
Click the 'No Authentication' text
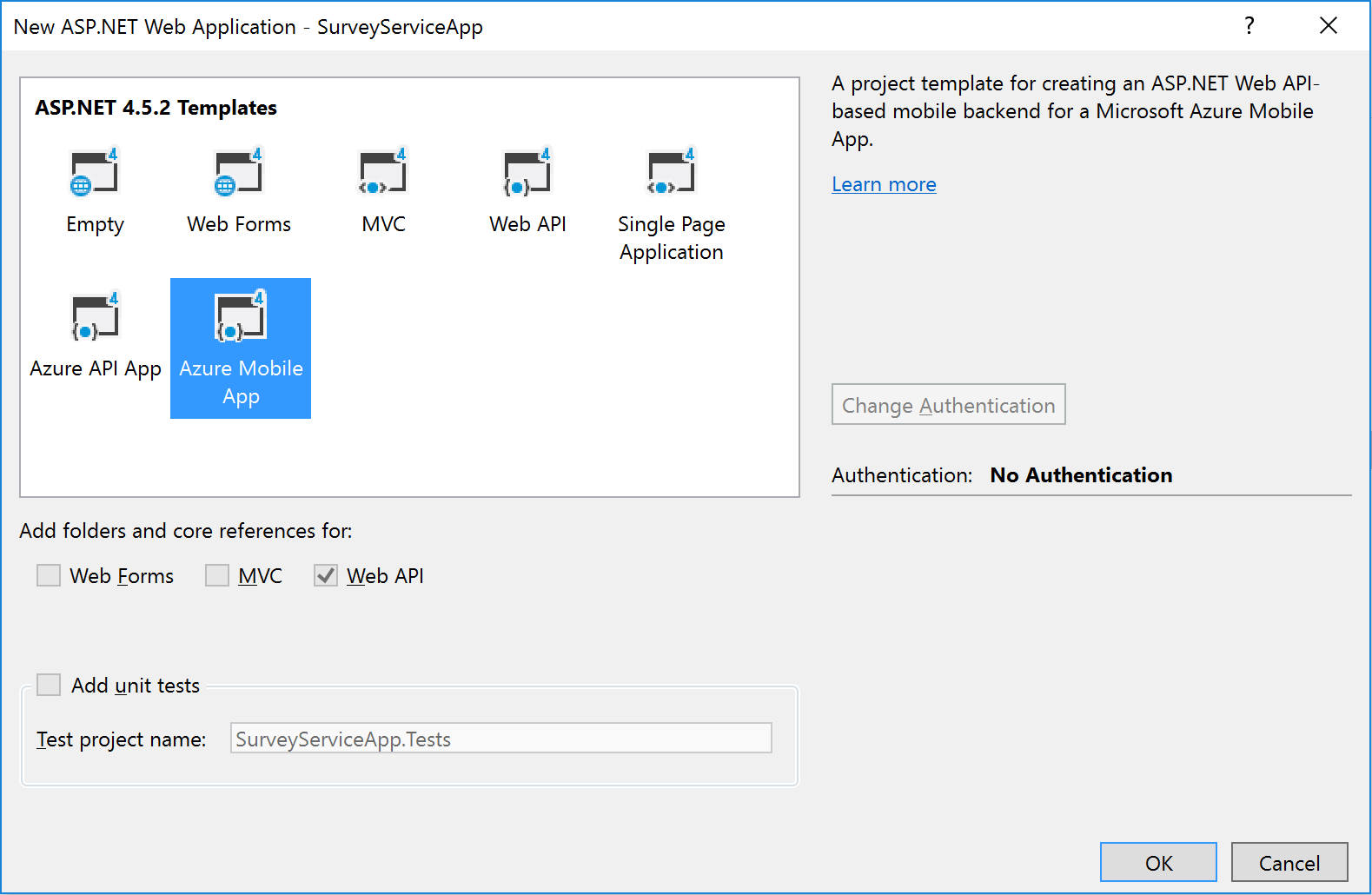(1081, 475)
